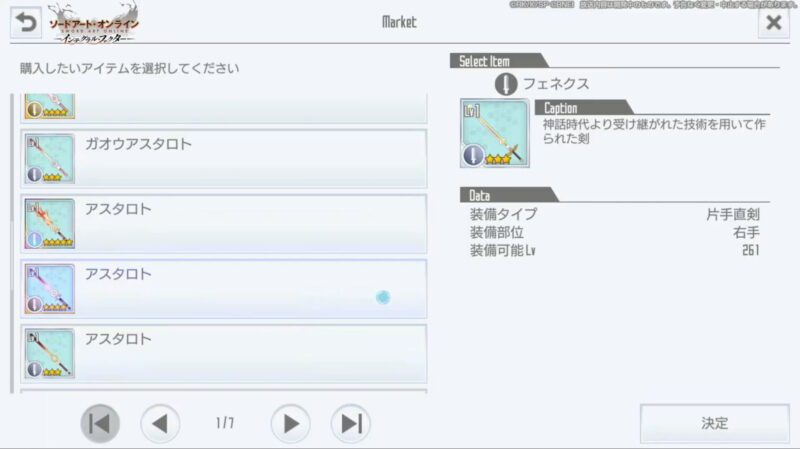Click the sword type icon beside フェネクス
Image resolution: width=800 pixels, height=449 pixels.
[506, 84]
